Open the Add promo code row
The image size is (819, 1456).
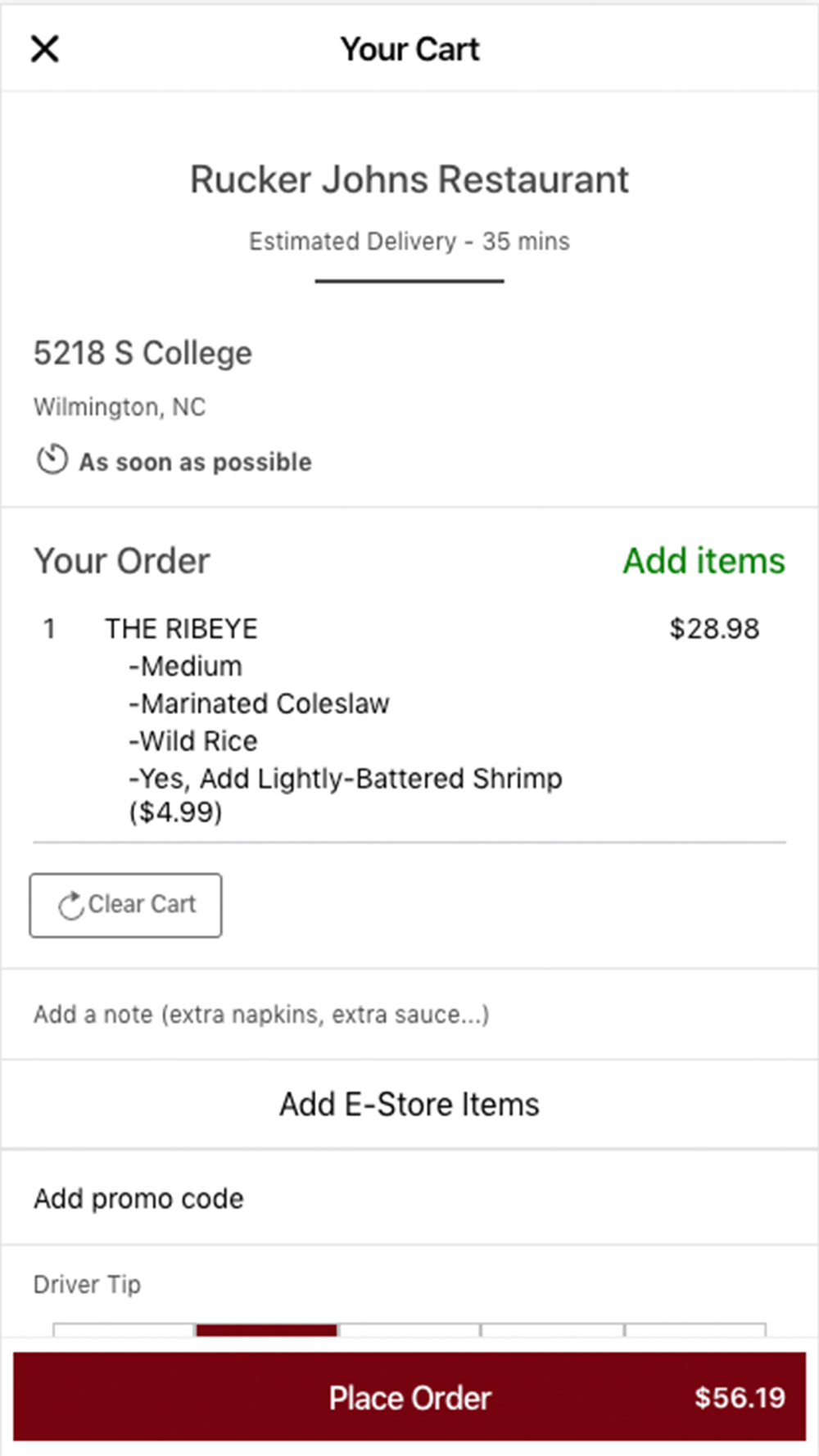(x=409, y=1198)
